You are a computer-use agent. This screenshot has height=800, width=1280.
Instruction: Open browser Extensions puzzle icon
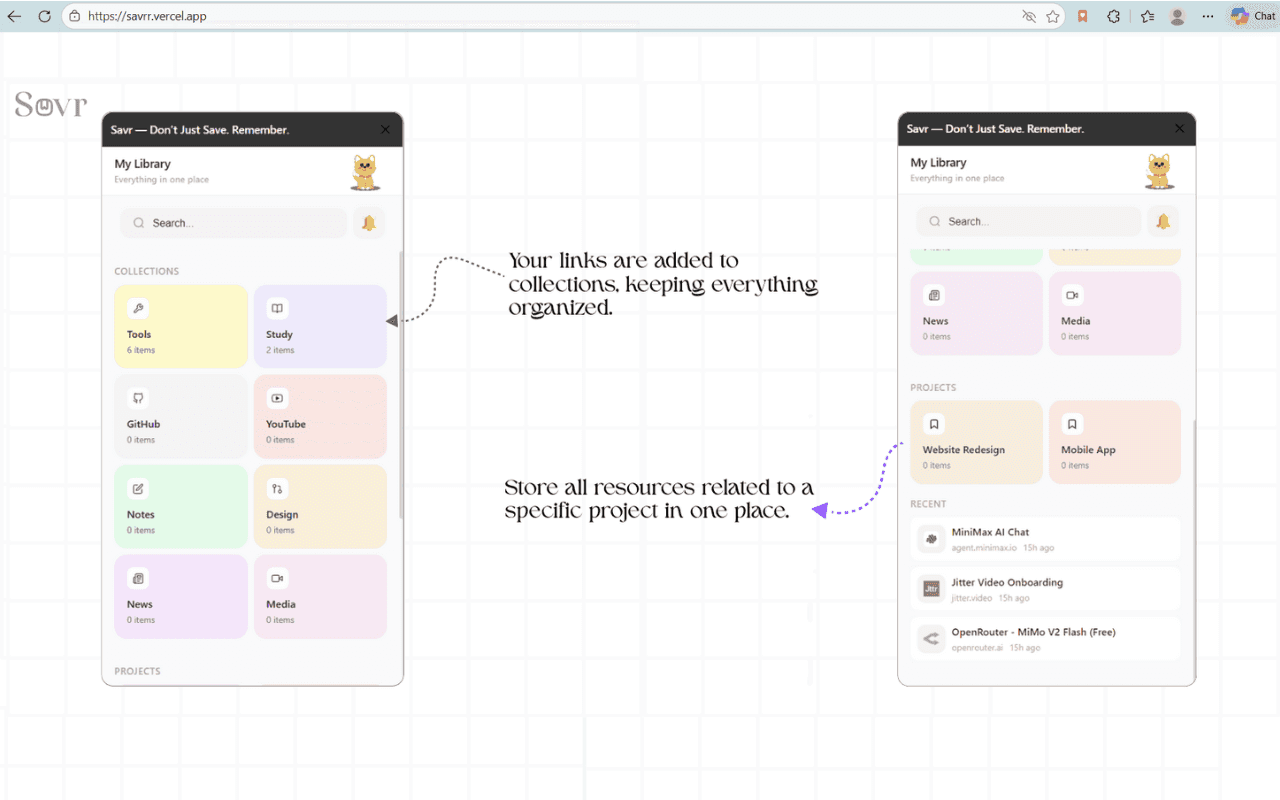(x=1113, y=16)
